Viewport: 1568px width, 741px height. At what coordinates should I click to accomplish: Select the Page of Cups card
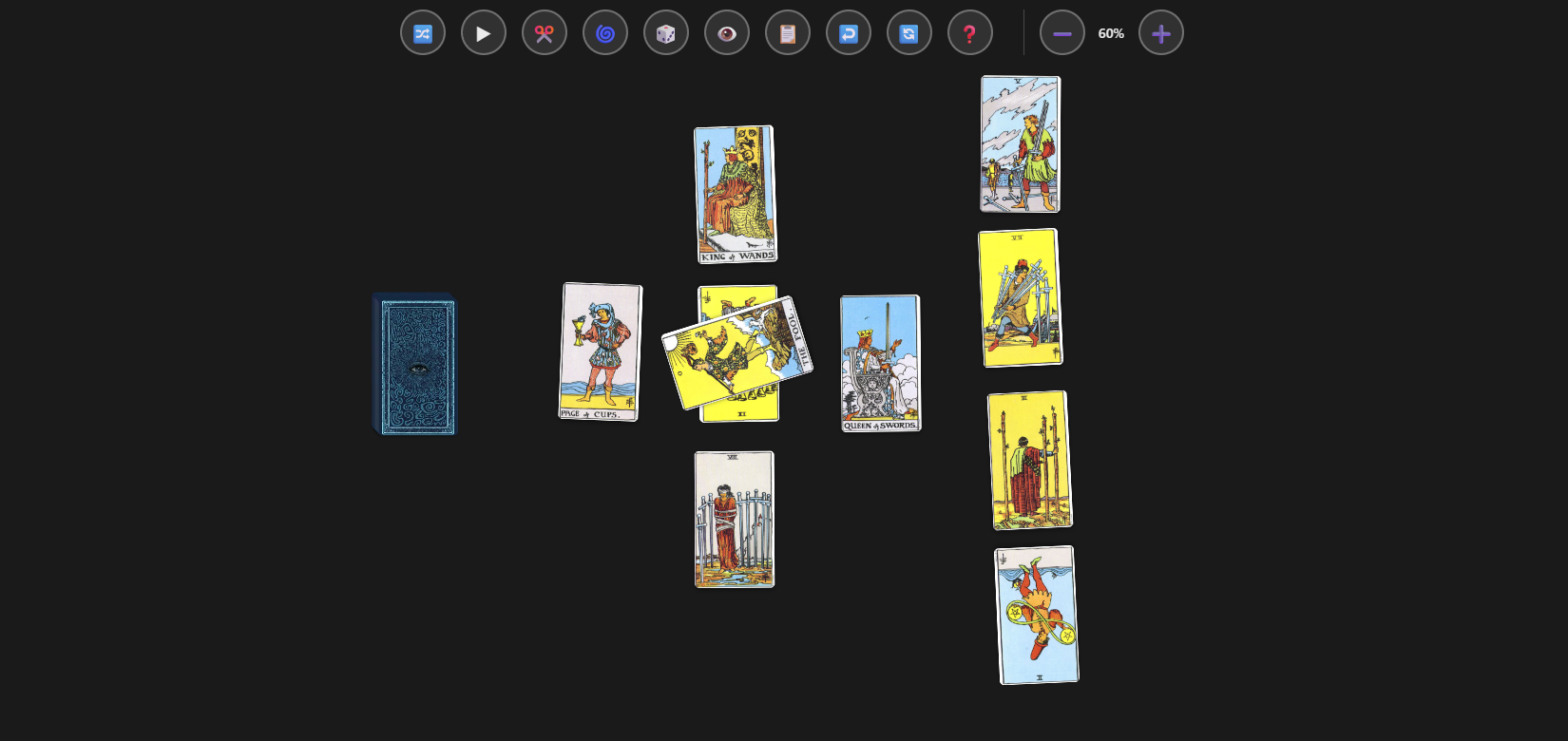pyautogui.click(x=600, y=351)
